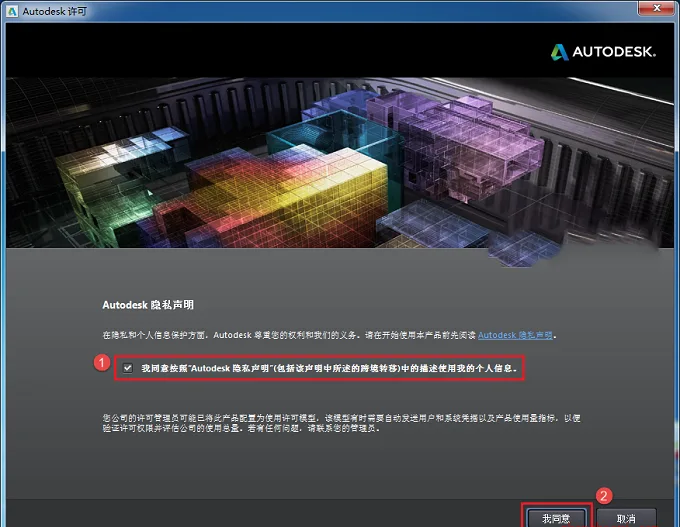Click the 我同意 button
This screenshot has height=527, width=680.
pyautogui.click(x=556, y=518)
